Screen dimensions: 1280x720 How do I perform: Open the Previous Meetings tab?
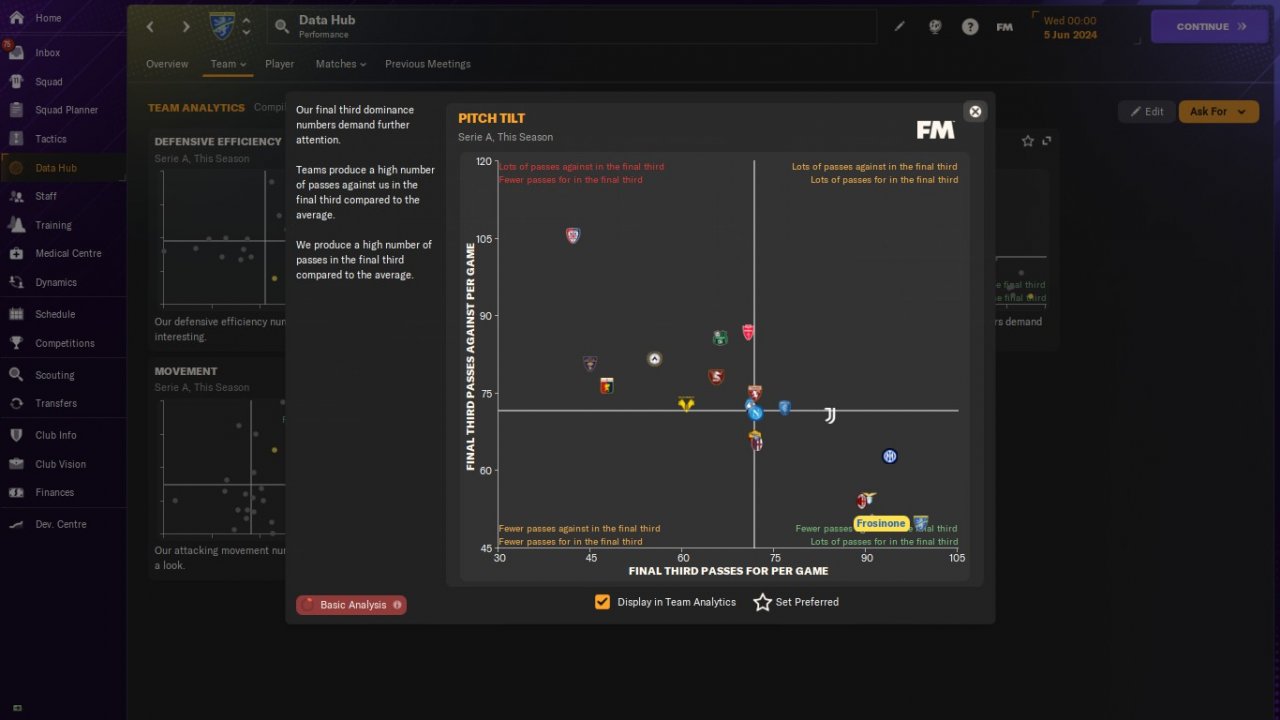pyautogui.click(x=428, y=64)
